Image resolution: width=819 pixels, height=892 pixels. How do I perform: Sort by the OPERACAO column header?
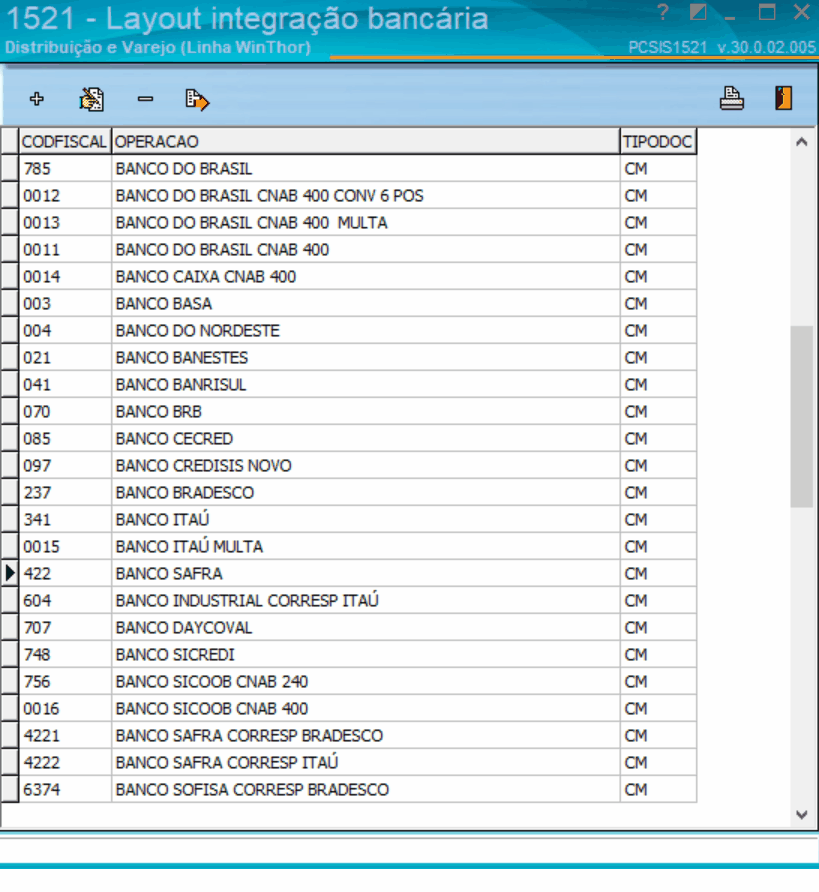366,141
